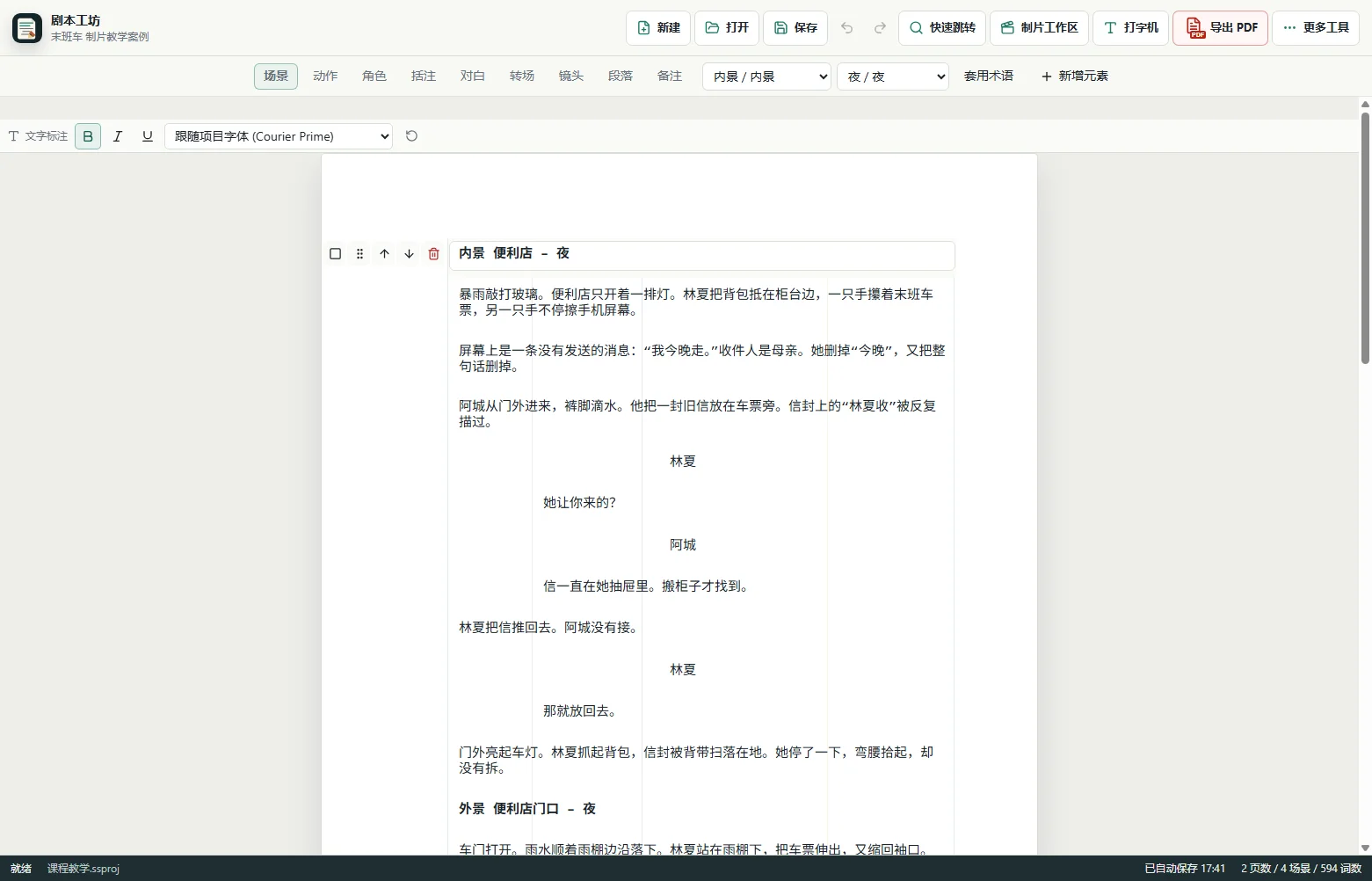1372x881 pixels.
Task: Switch to 转场 element type
Action: [522, 76]
